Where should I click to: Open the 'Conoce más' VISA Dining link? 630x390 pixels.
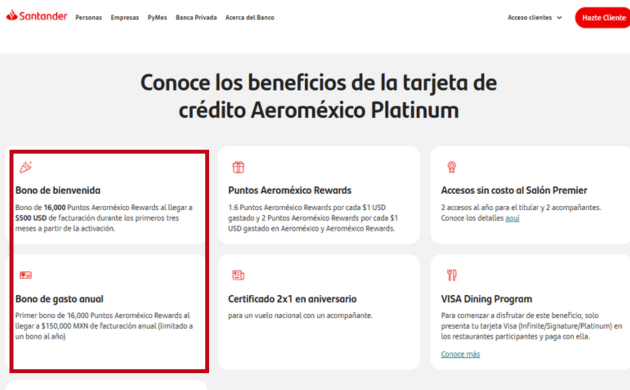(x=460, y=354)
